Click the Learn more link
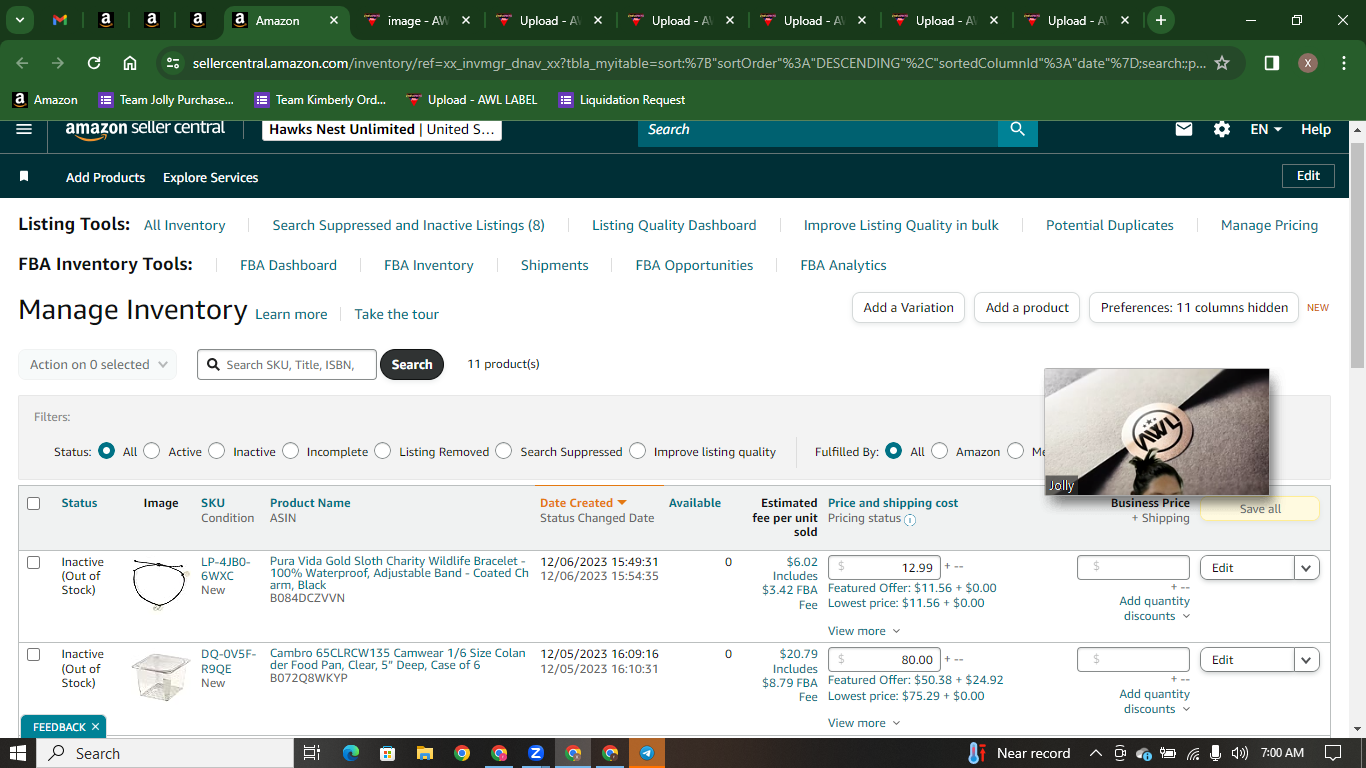The image size is (1366, 768). tap(291, 314)
